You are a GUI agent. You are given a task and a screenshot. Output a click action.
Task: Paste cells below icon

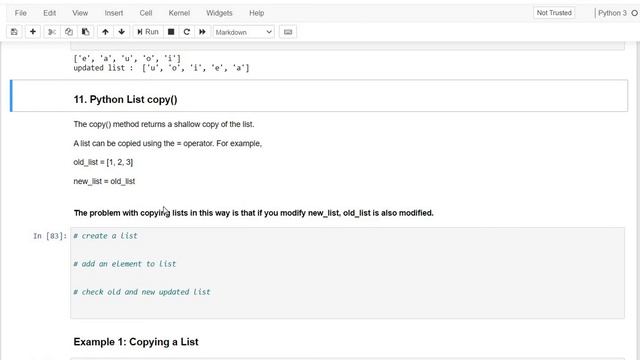(x=85, y=32)
